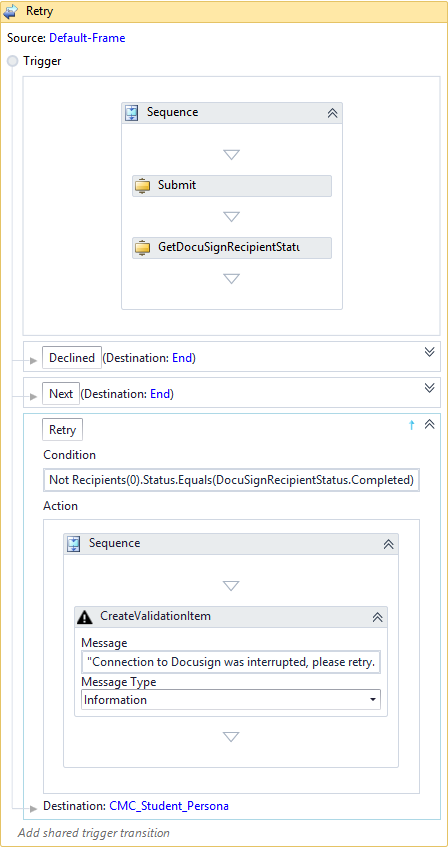
Task: Click the Declined transition name box
Action: (72, 358)
